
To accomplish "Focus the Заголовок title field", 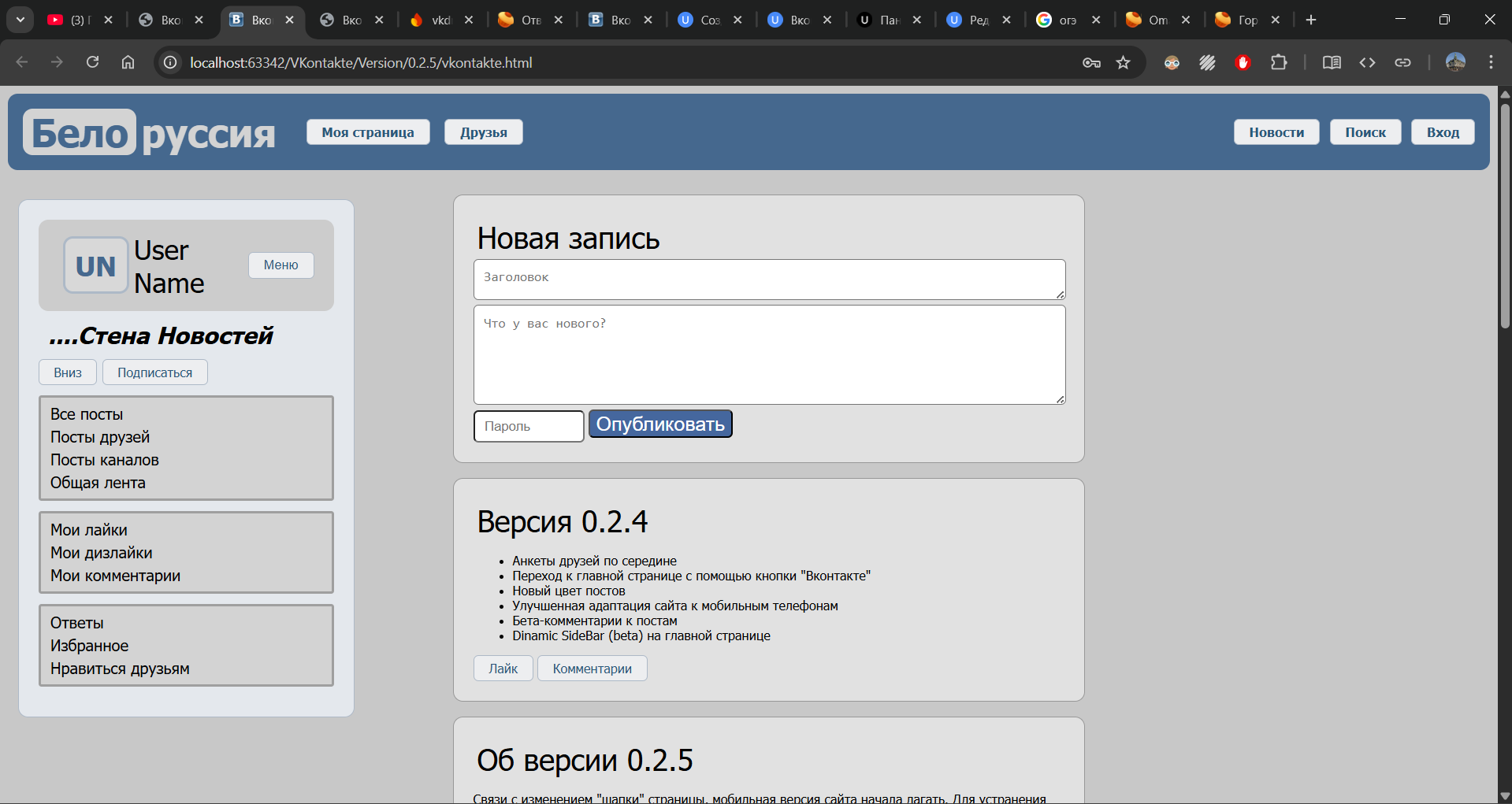I will pos(770,280).
